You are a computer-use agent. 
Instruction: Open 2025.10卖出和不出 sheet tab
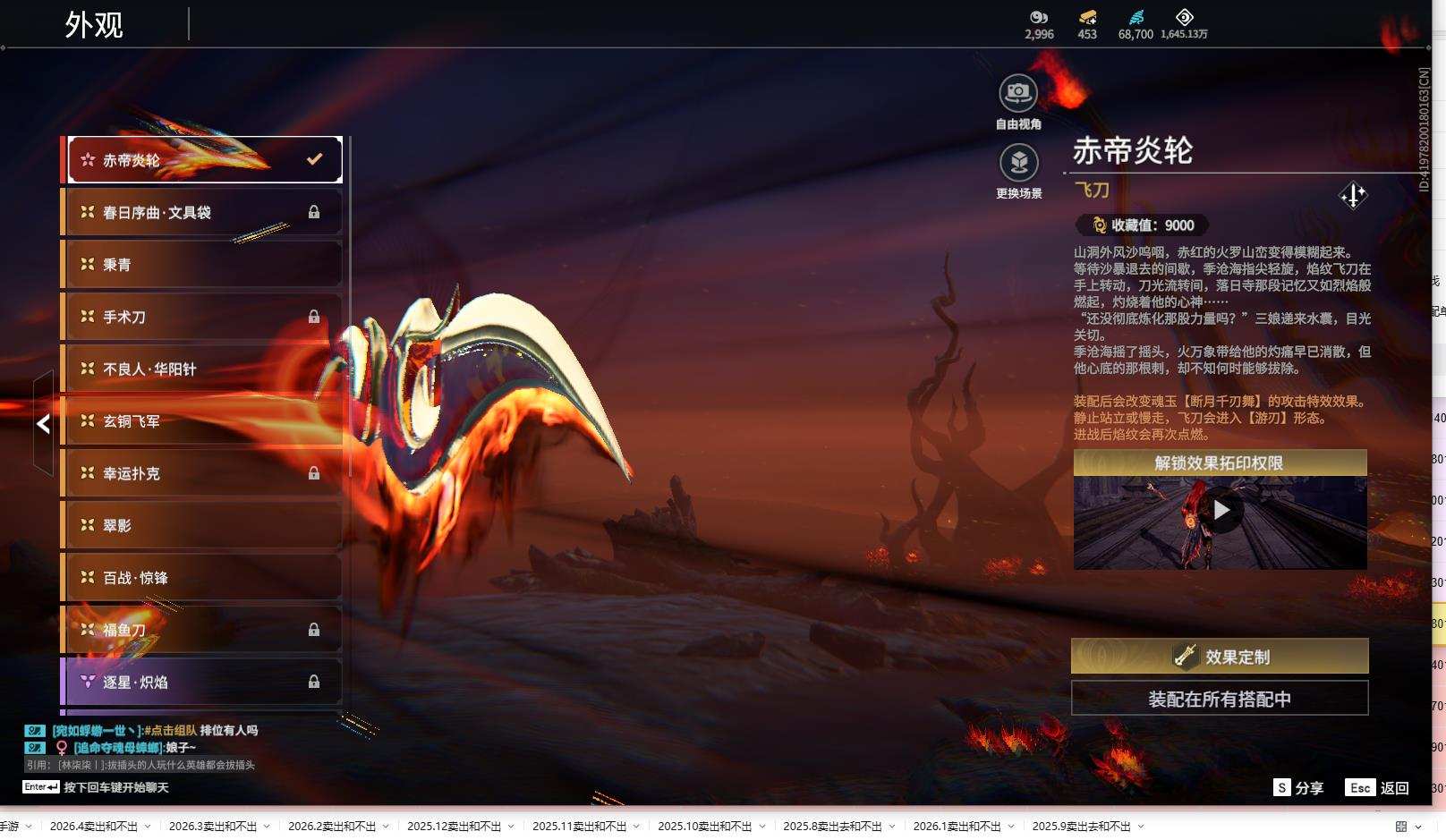pyautogui.click(x=705, y=826)
